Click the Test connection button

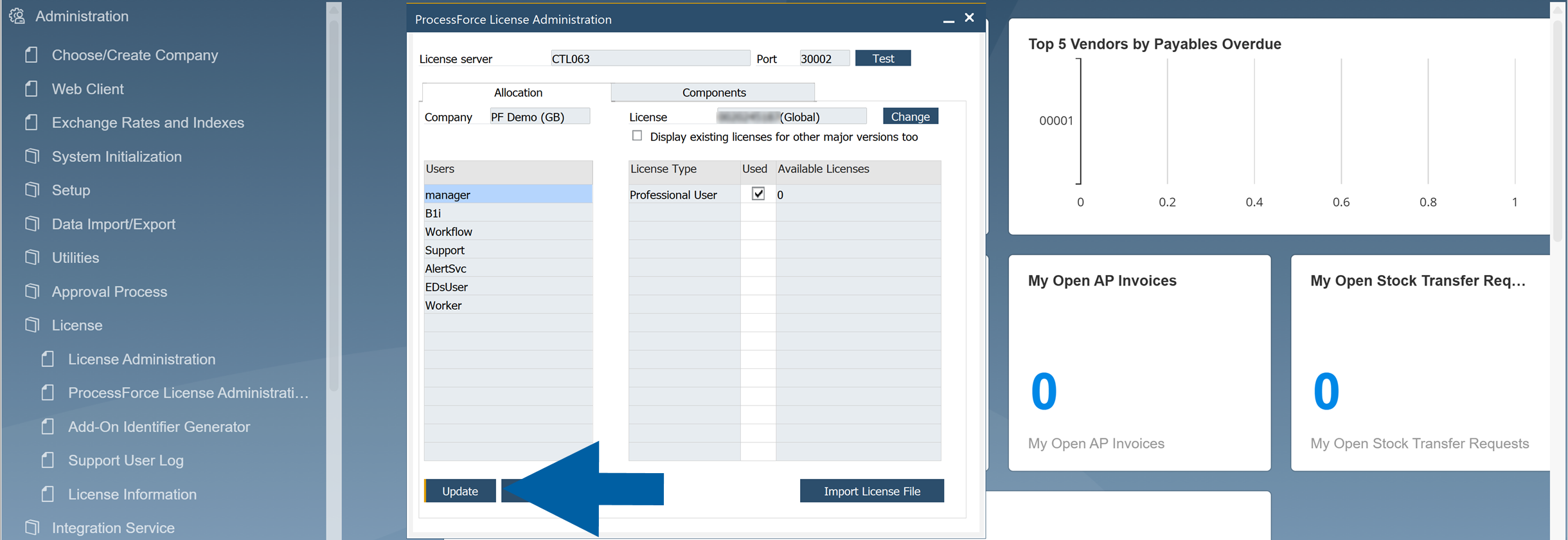click(883, 58)
